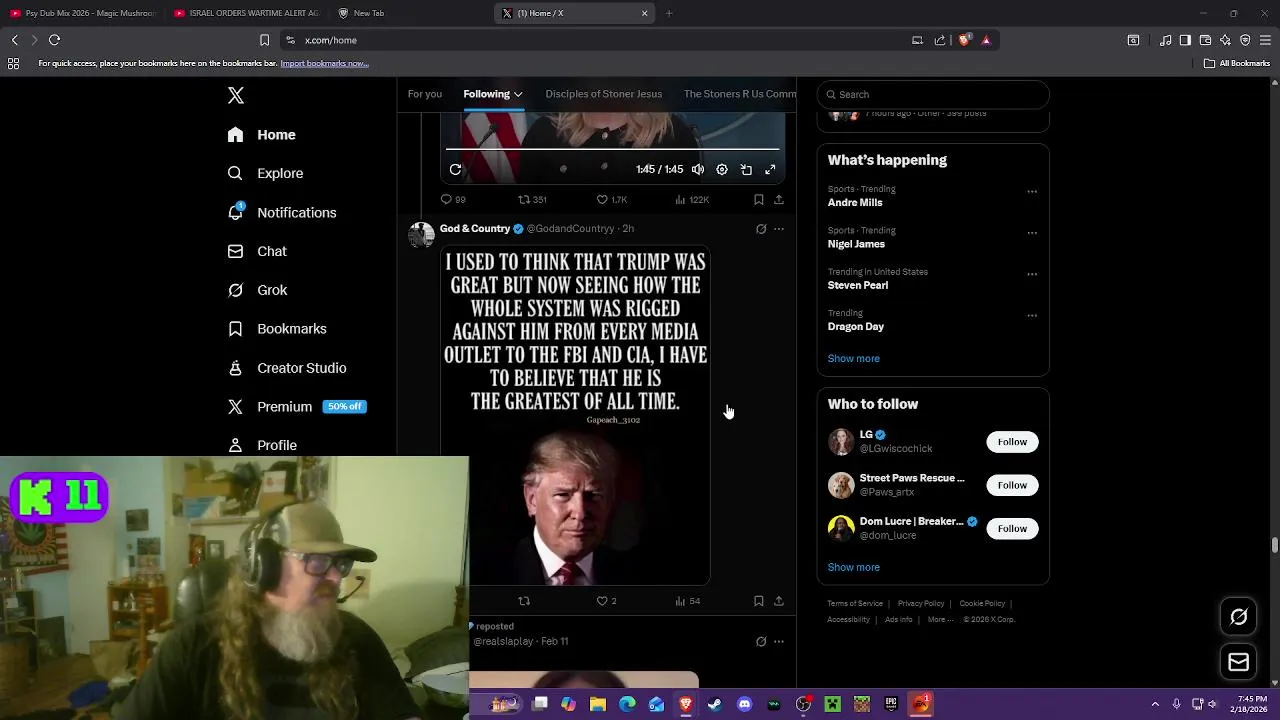Click the God & Country avatar
This screenshot has height=720, width=1280.
pos(422,235)
